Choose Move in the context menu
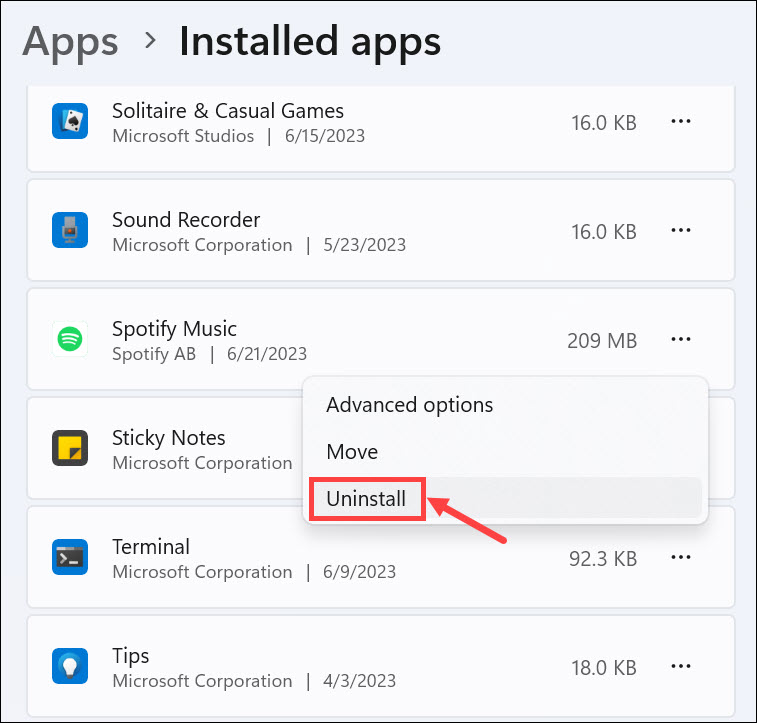The height and width of the screenshot is (723, 757). coord(352,452)
